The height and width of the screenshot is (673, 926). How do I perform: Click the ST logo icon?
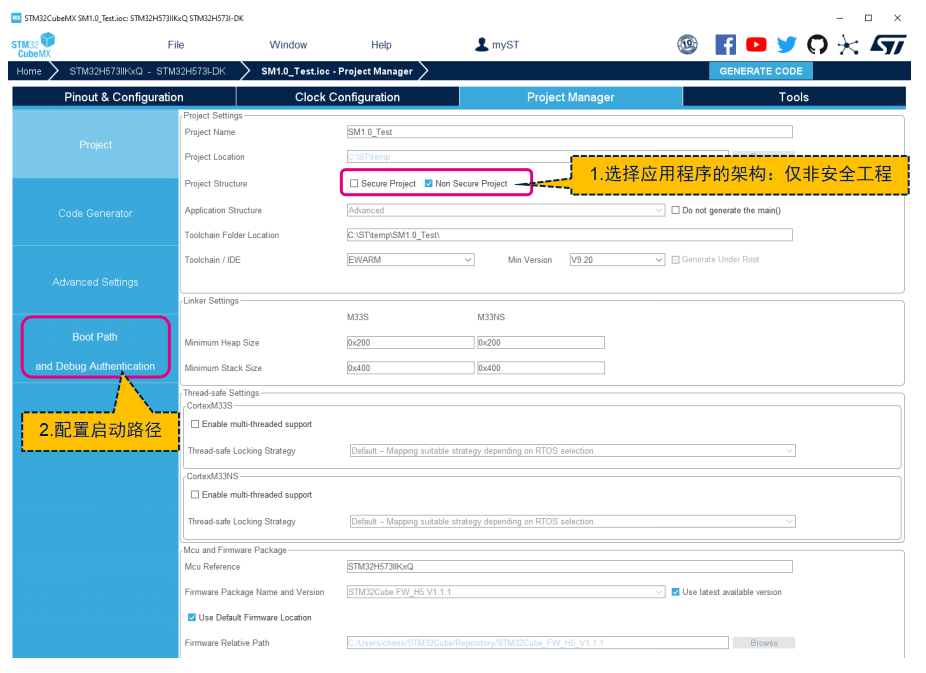pos(888,44)
